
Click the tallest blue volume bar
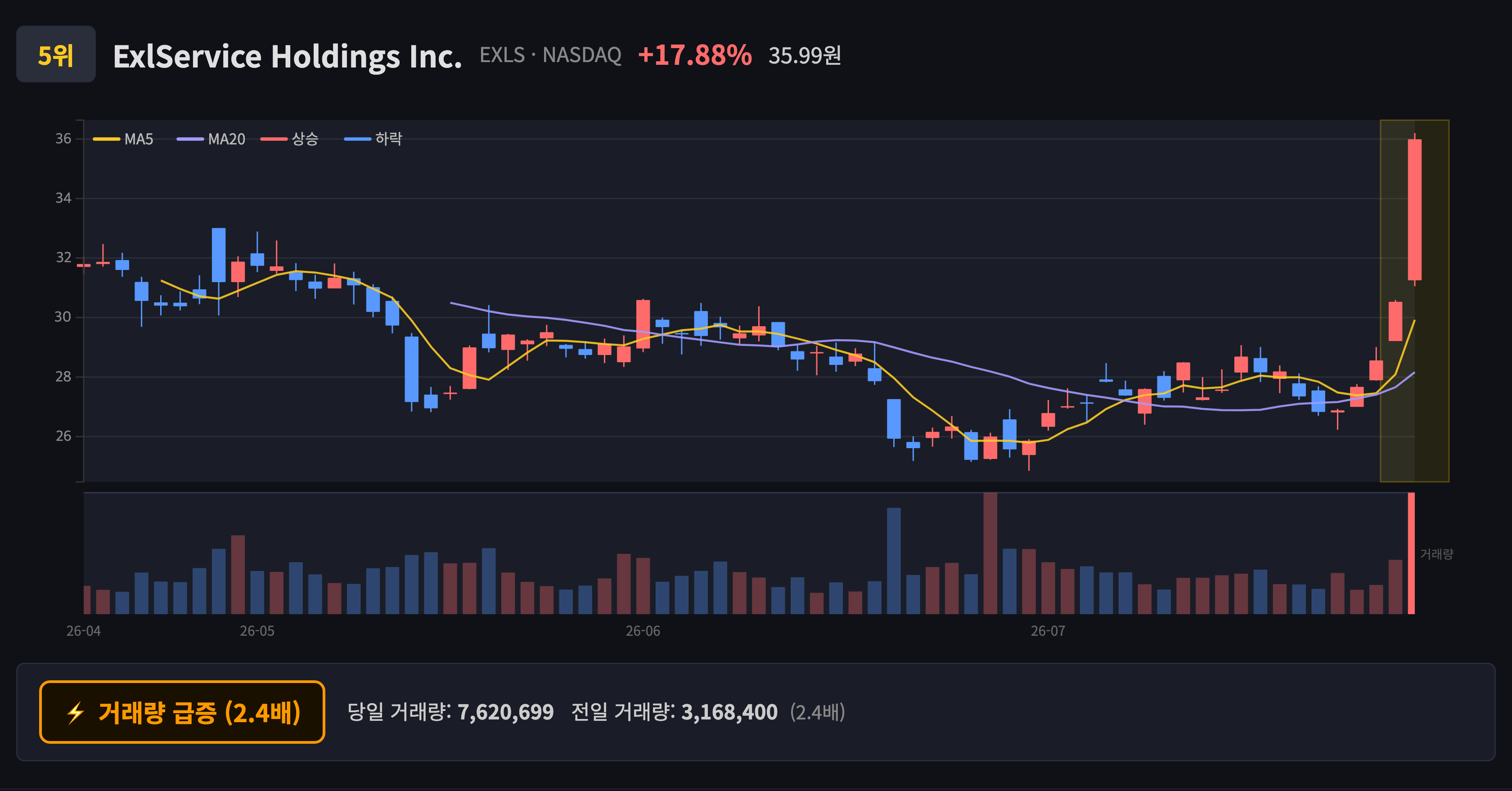point(893,561)
